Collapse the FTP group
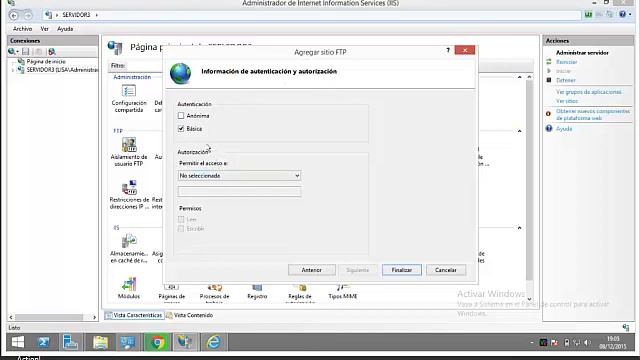 519,131
